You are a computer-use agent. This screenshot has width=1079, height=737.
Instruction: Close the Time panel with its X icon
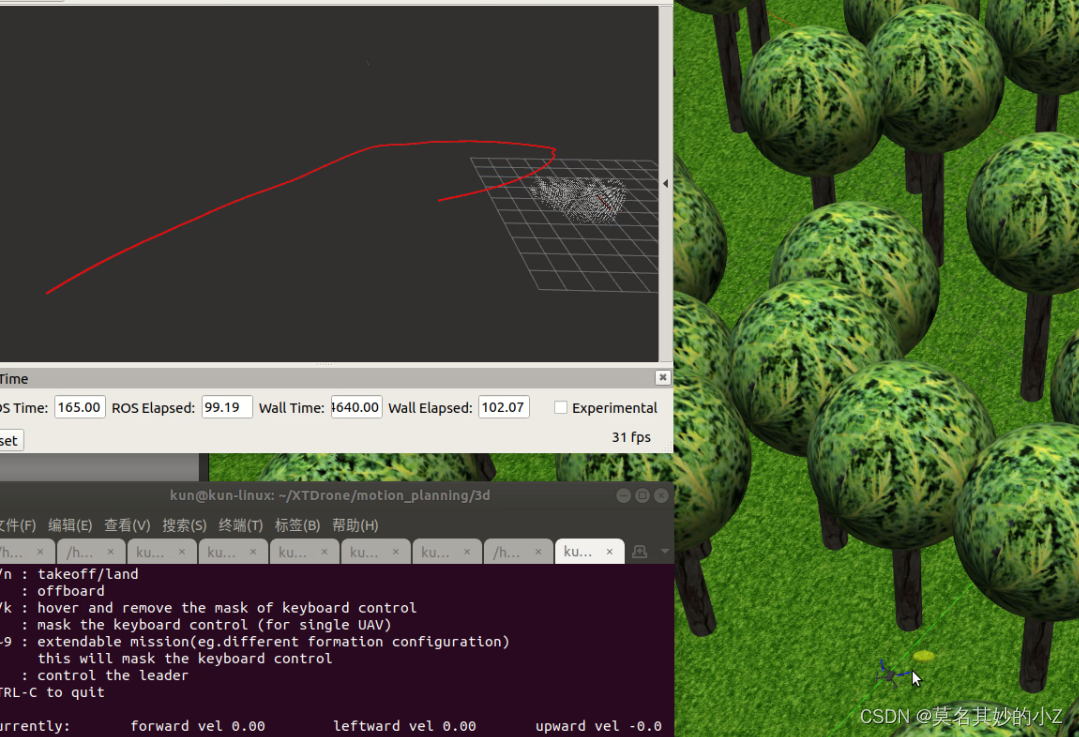[662, 377]
